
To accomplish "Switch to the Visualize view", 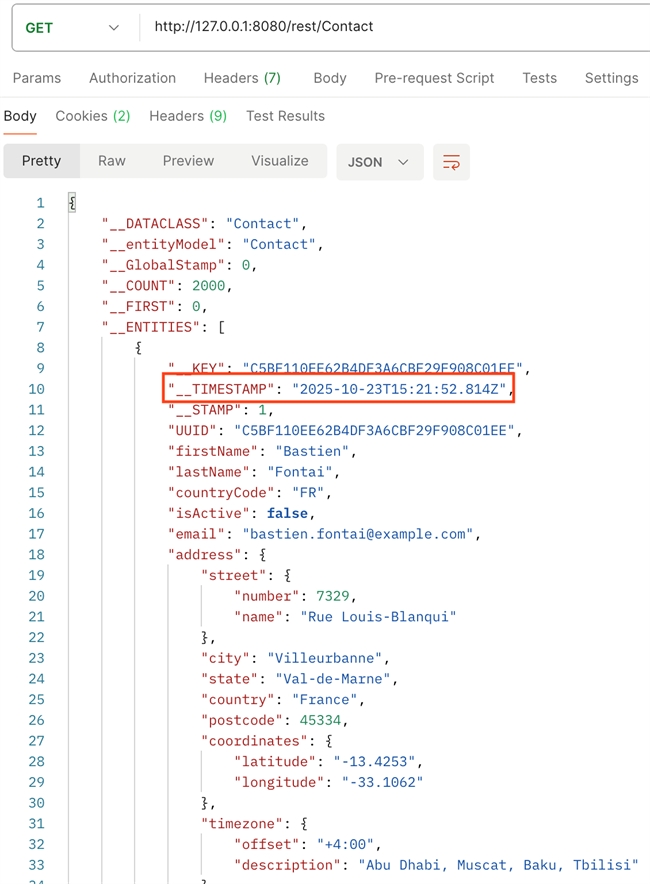I will [x=280, y=161].
